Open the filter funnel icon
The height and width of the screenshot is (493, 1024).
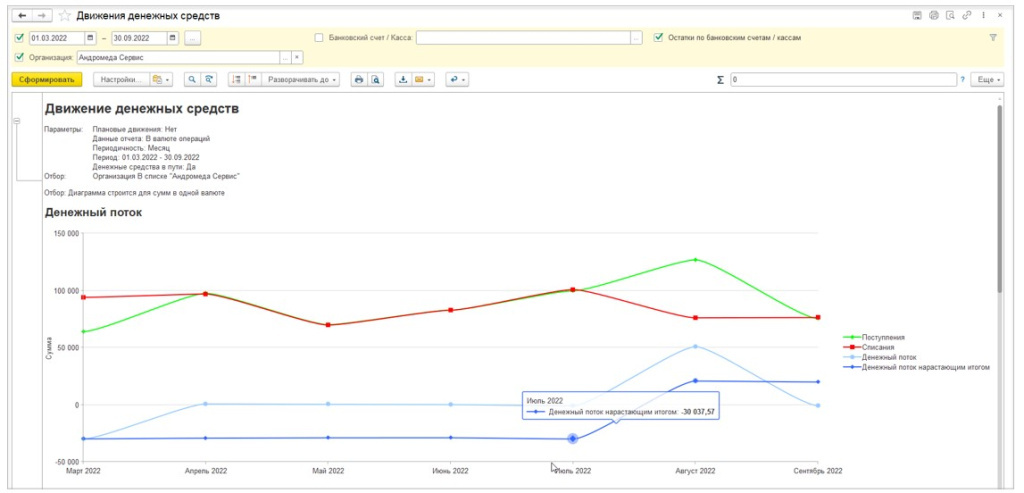(993, 38)
